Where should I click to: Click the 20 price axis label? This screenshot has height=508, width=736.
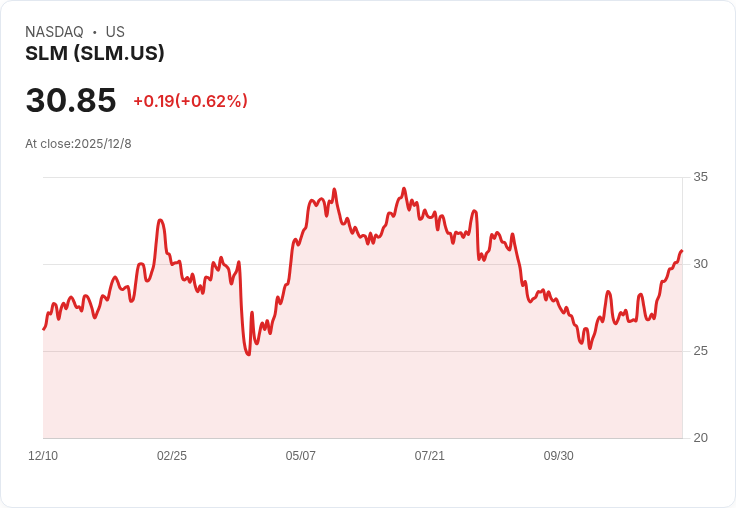point(700,438)
